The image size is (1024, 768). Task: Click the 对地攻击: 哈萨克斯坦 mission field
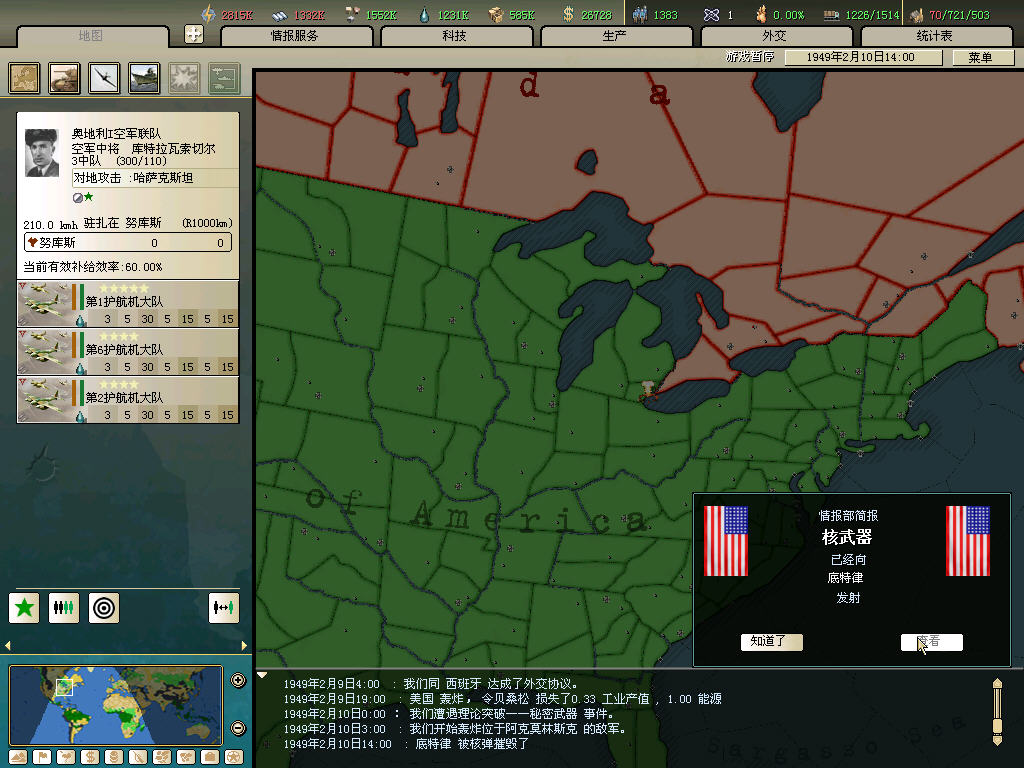click(155, 178)
